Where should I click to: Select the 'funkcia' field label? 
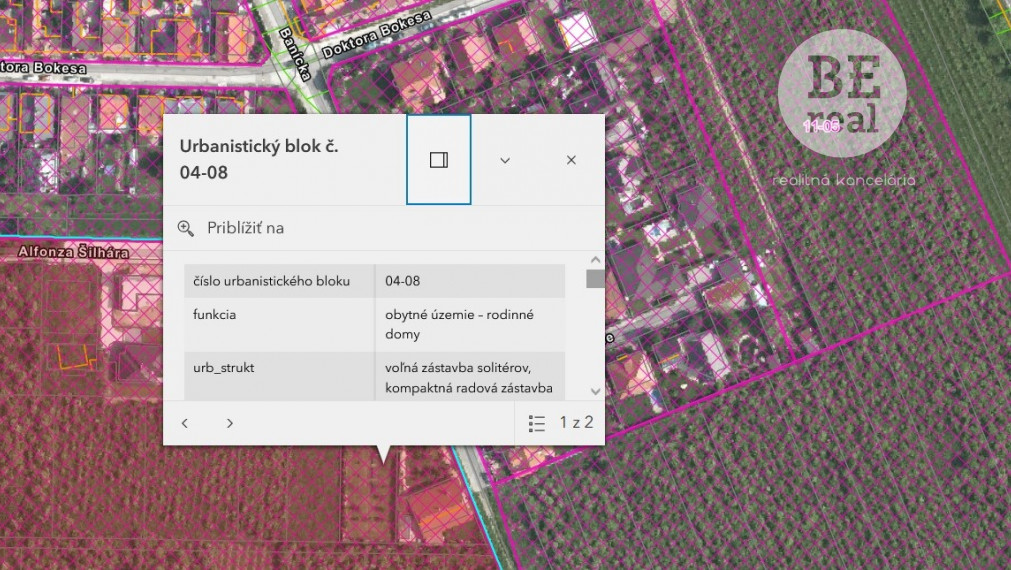pyautogui.click(x=213, y=315)
